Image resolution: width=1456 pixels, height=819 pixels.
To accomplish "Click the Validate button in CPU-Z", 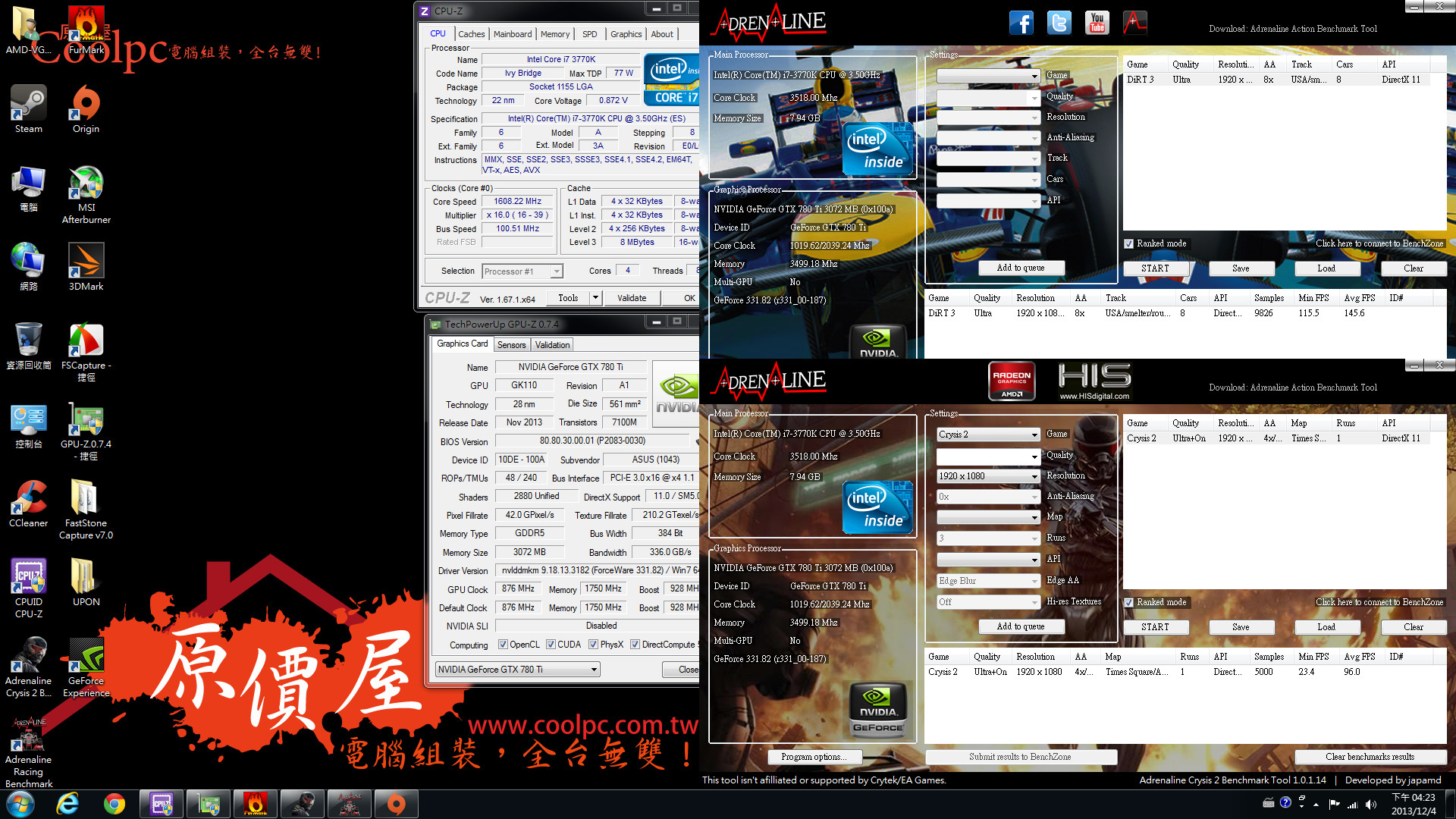I will (x=632, y=298).
